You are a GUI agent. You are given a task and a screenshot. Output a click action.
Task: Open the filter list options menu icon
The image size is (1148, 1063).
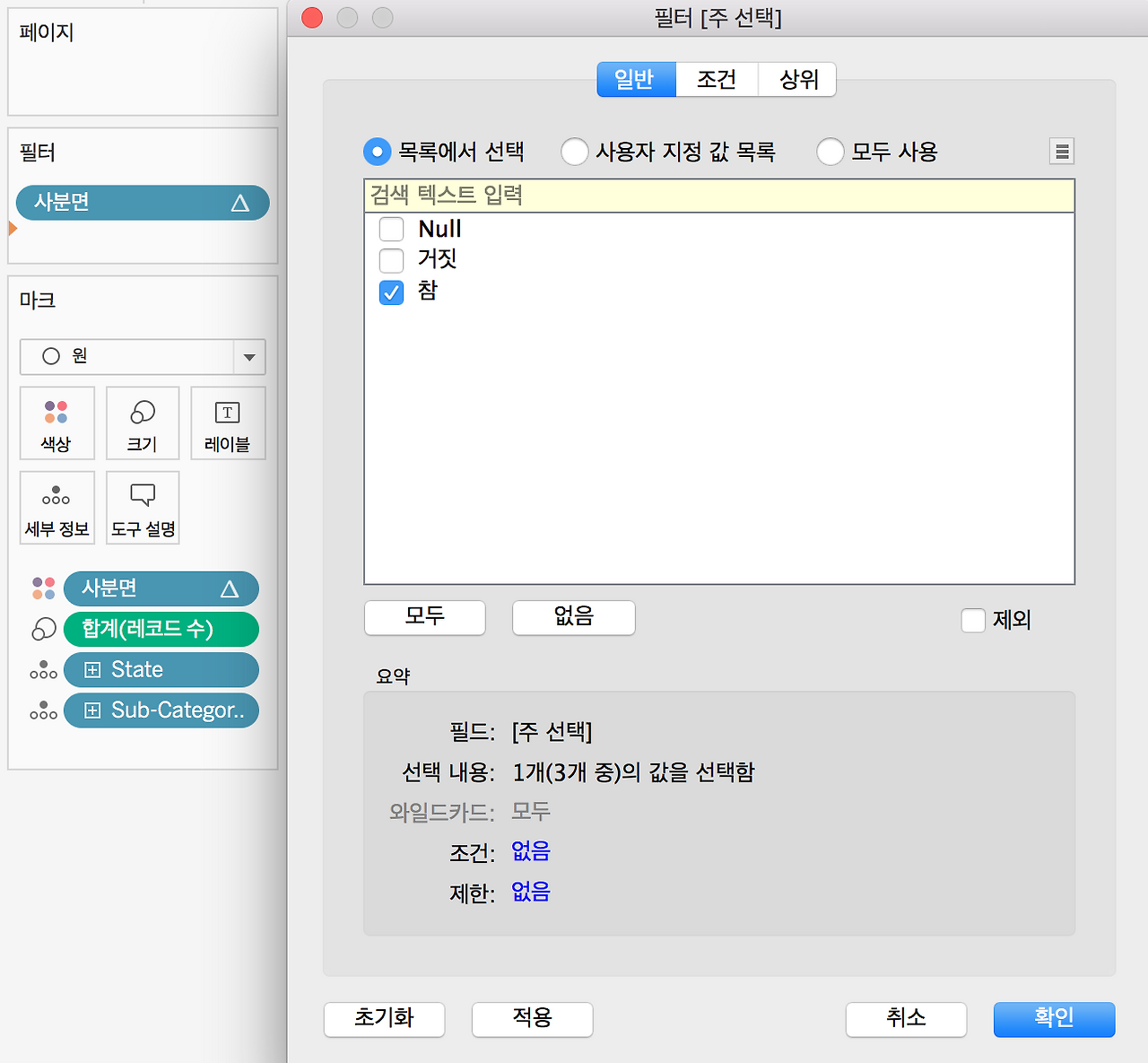(1062, 152)
